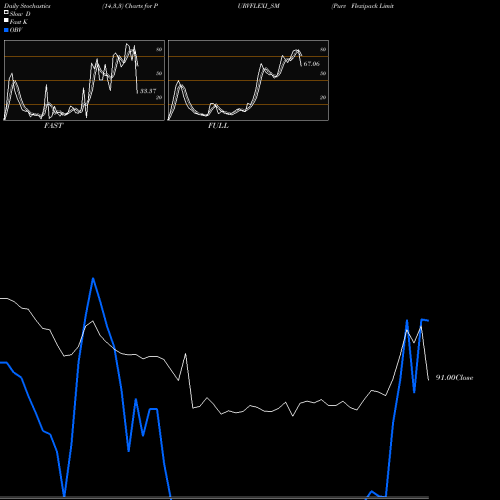Click the FULL chart label
This screenshot has width=500, height=500.
218,126
